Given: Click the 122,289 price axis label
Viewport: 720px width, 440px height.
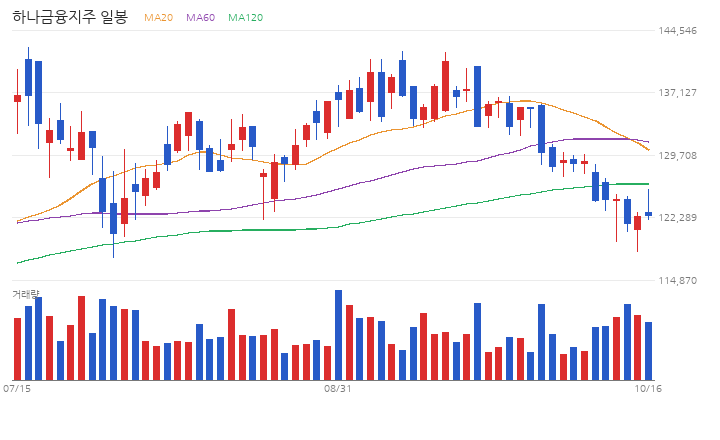Looking at the screenshot, I should pos(677,218).
